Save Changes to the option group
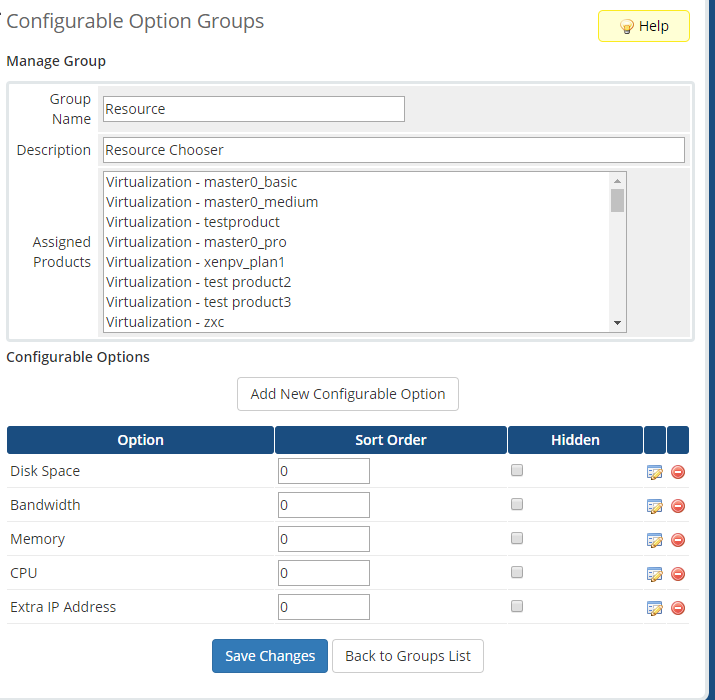This screenshot has height=700, width=715. point(269,656)
